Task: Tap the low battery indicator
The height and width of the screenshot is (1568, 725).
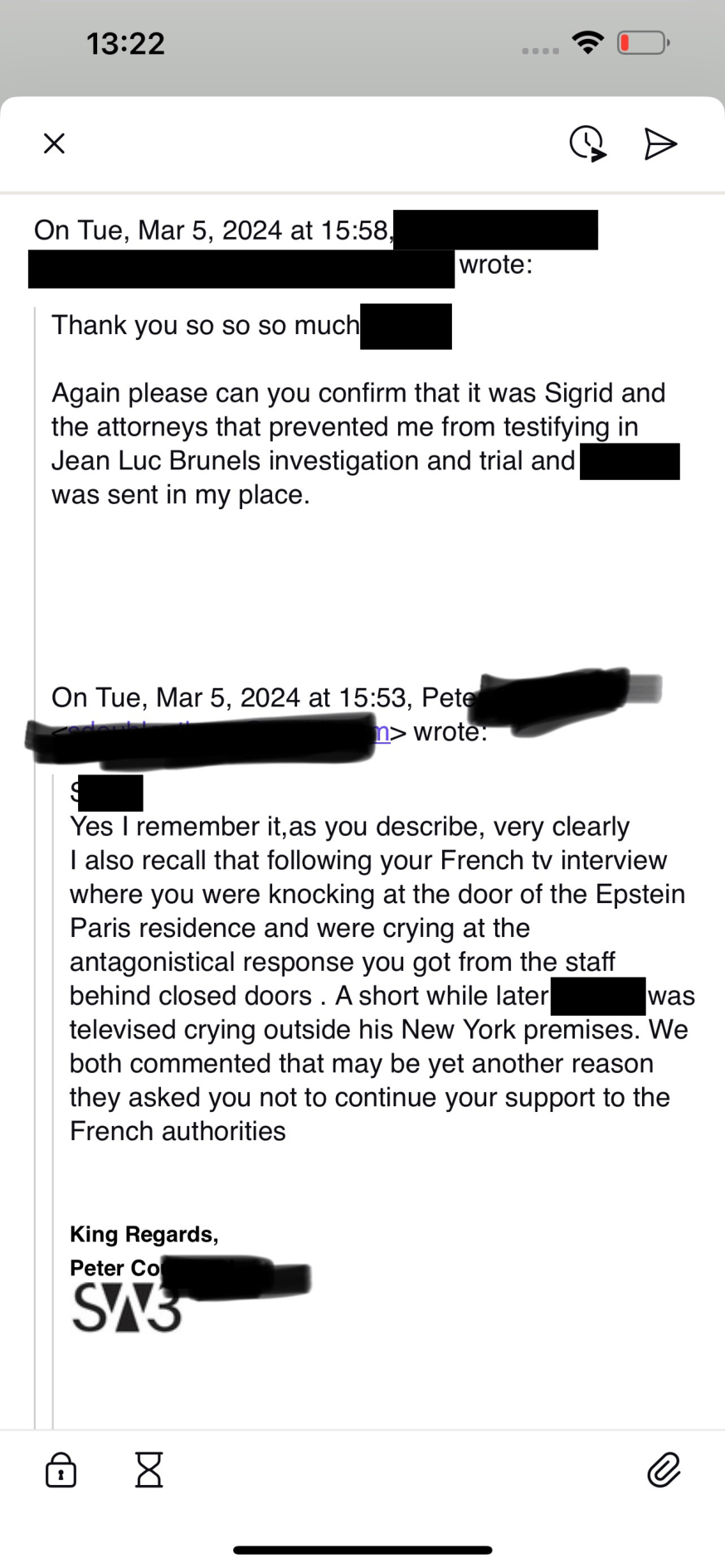Action: coord(643,42)
